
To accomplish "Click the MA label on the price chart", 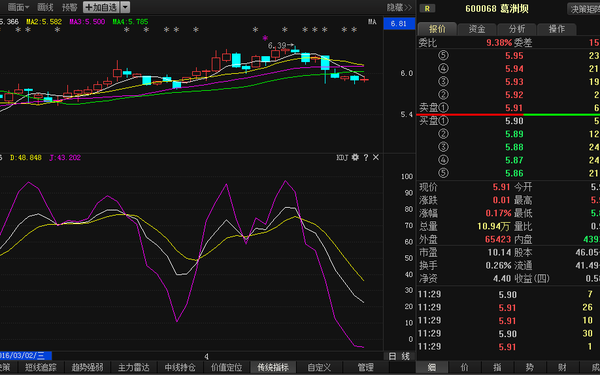I will pyautogui.click(x=372, y=22).
